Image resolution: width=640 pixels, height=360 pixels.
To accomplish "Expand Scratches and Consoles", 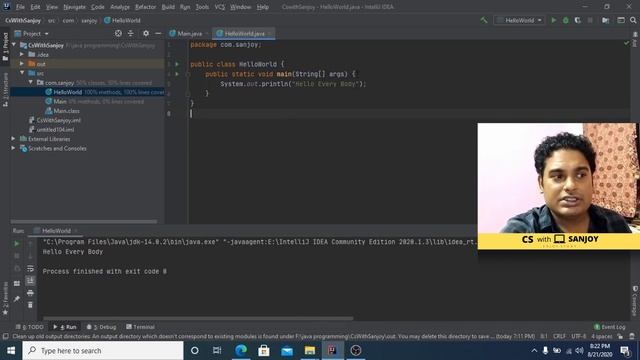I will click(13, 148).
